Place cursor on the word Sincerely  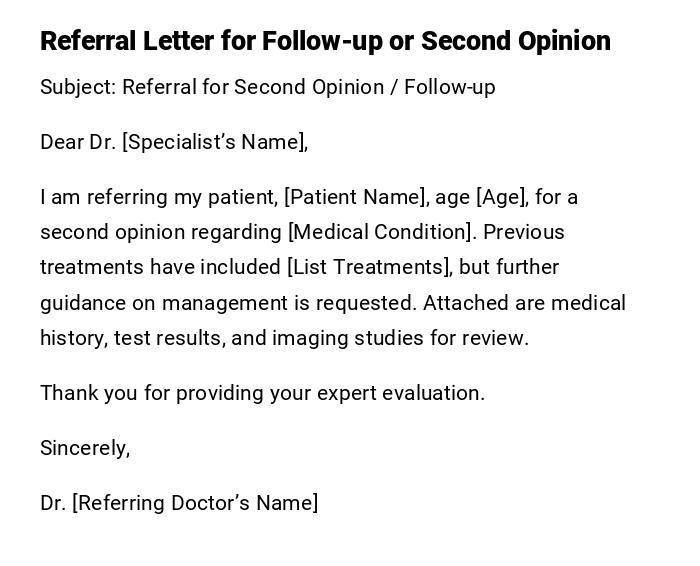click(84, 448)
